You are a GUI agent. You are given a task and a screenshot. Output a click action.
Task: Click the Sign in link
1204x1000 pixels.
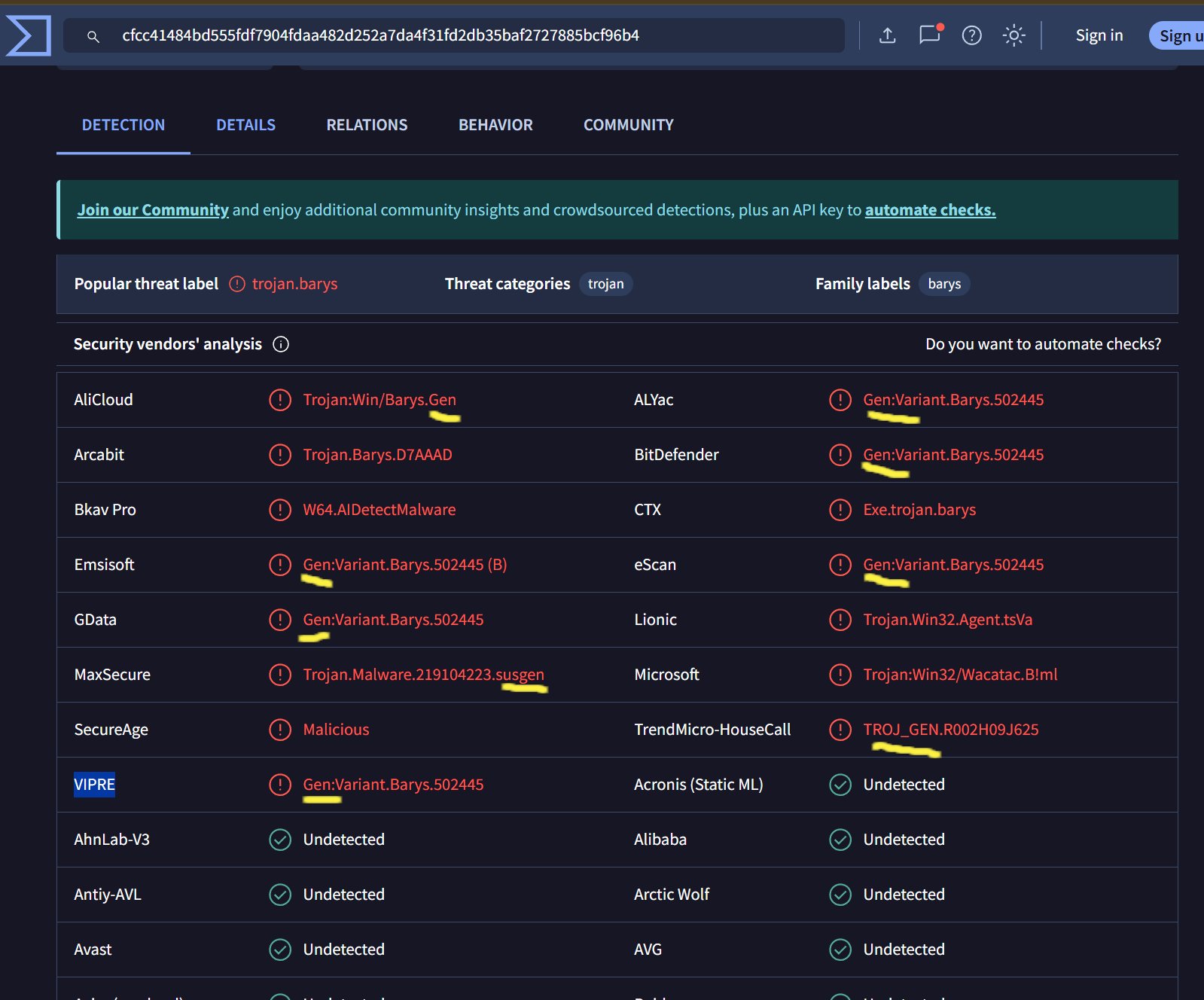[x=1099, y=35]
